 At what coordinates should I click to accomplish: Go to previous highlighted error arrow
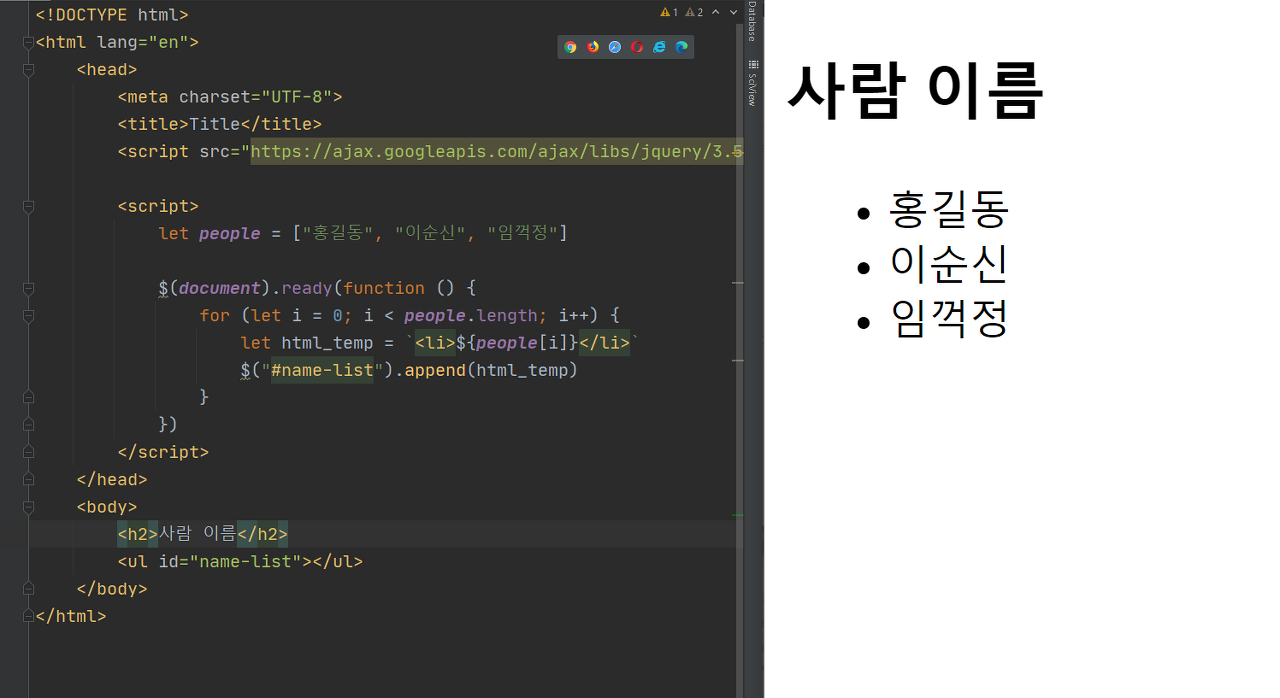pos(716,12)
